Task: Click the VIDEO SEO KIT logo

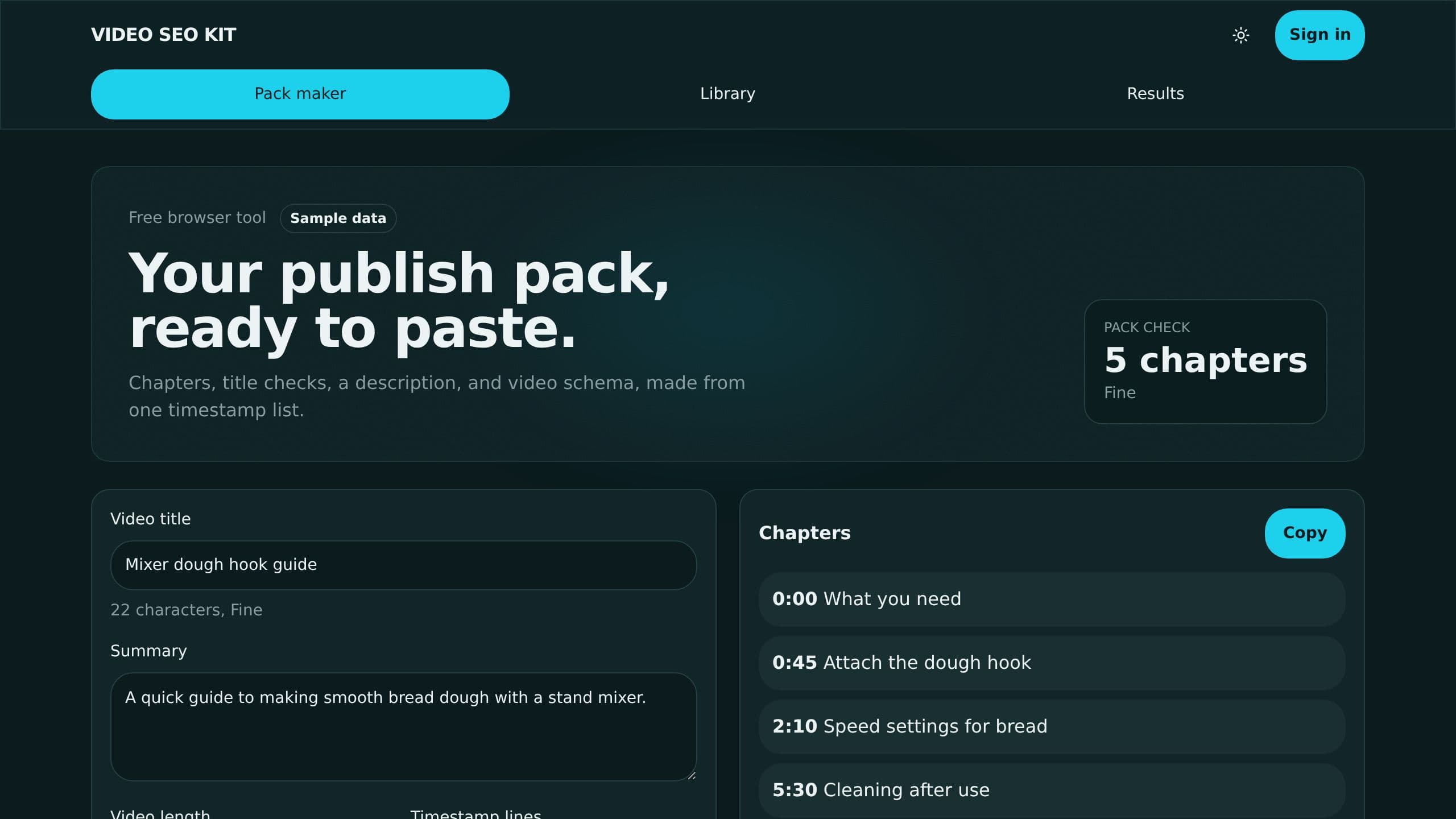Action: [164, 35]
